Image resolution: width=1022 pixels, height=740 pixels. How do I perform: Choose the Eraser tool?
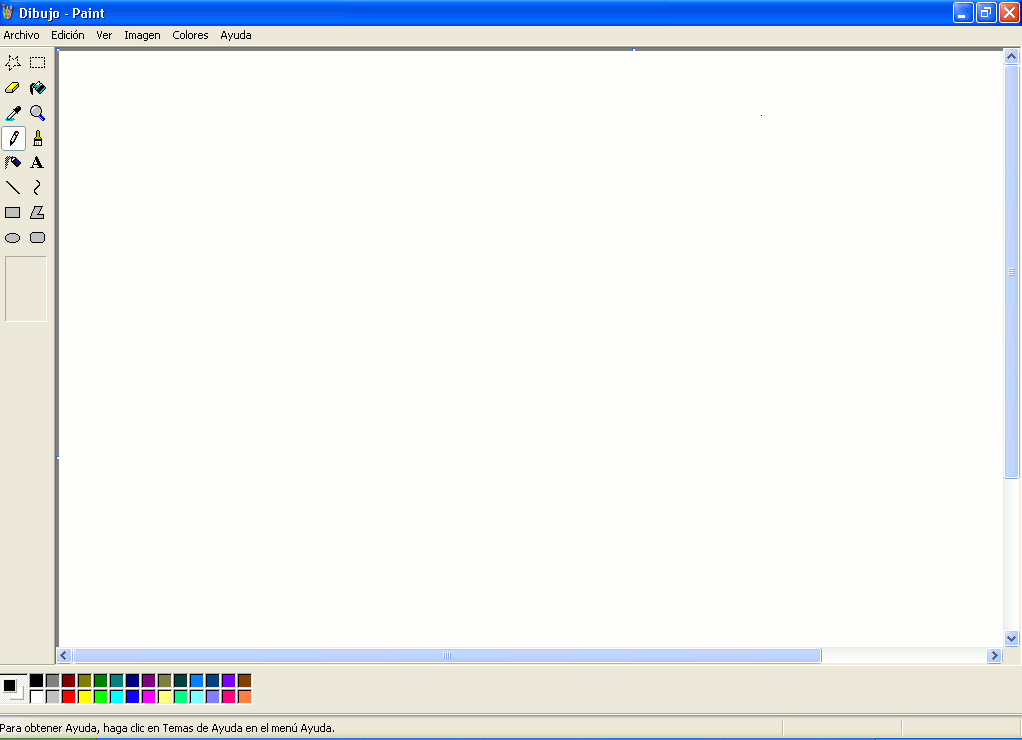(13, 88)
